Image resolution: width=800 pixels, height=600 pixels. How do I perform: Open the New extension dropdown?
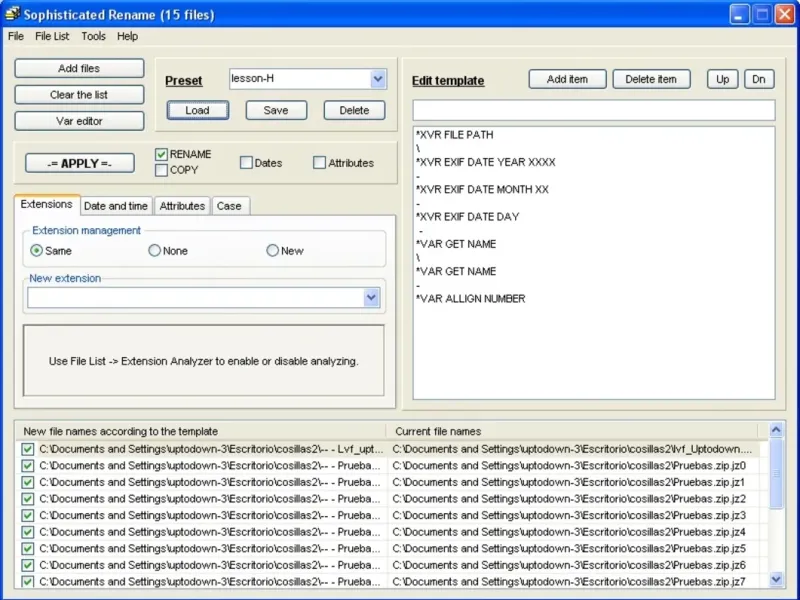coord(371,298)
